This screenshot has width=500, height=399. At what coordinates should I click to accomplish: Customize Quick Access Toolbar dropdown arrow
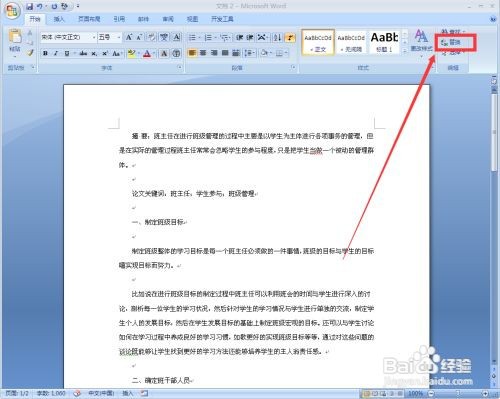tap(78, 6)
